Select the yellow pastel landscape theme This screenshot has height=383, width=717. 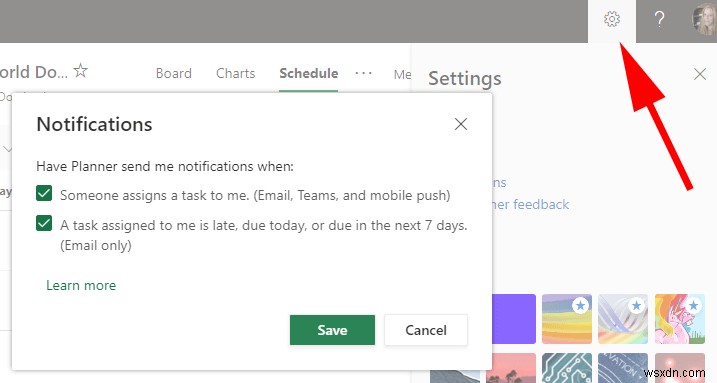click(567, 319)
